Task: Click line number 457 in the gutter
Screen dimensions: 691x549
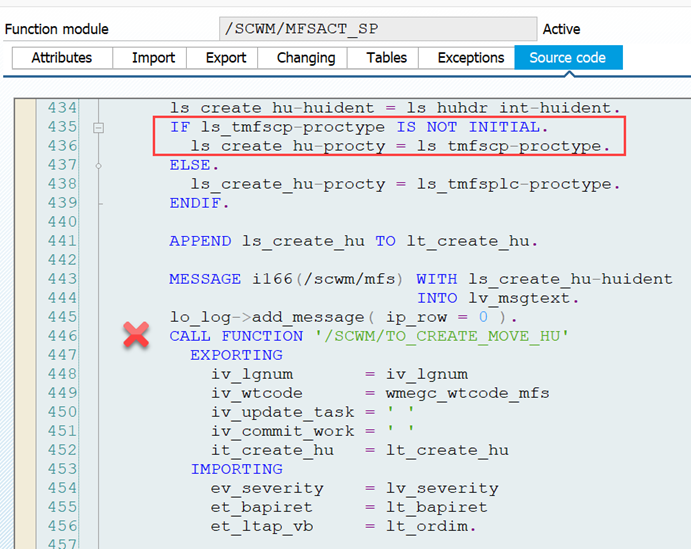Action: coord(62,543)
